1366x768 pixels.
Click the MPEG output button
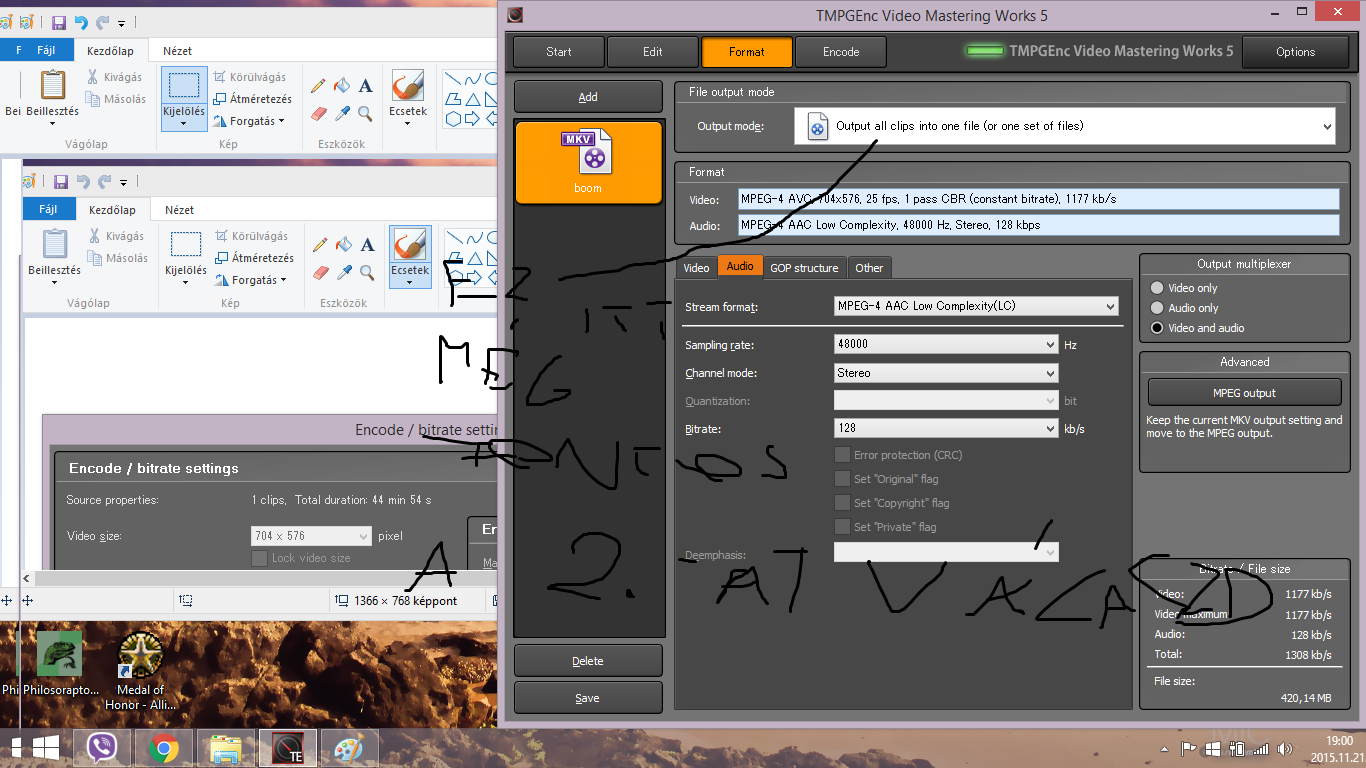1244,393
